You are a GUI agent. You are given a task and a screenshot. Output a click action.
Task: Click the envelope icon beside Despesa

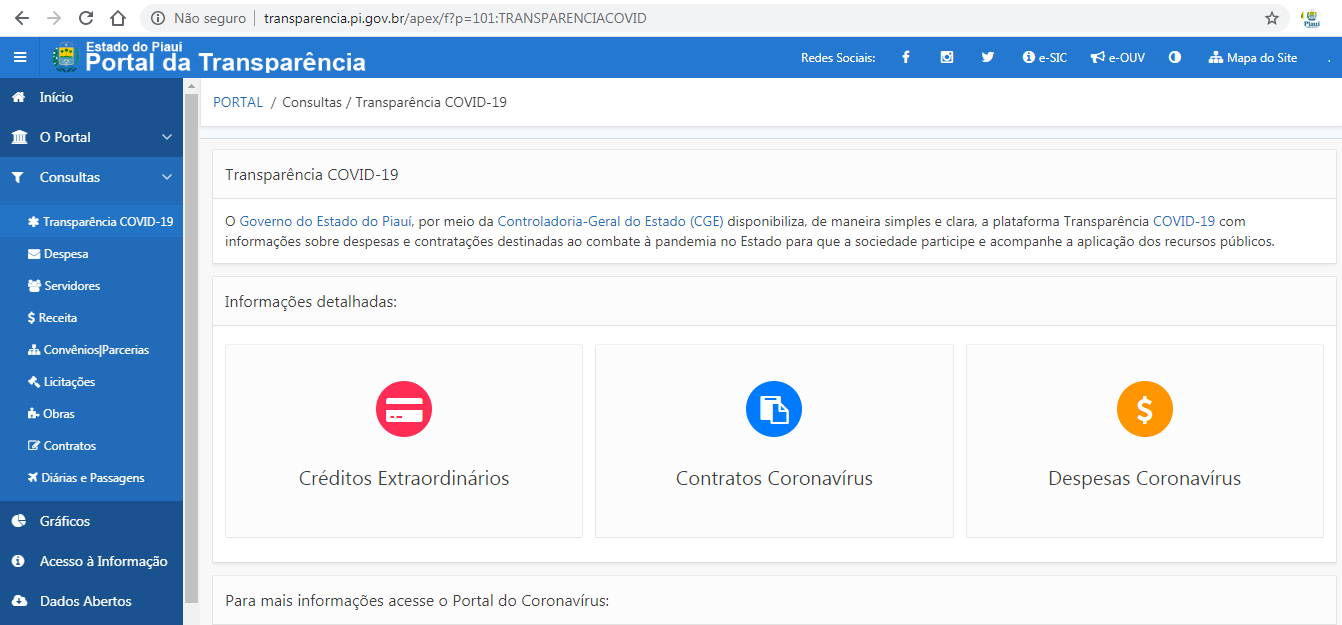[34, 254]
